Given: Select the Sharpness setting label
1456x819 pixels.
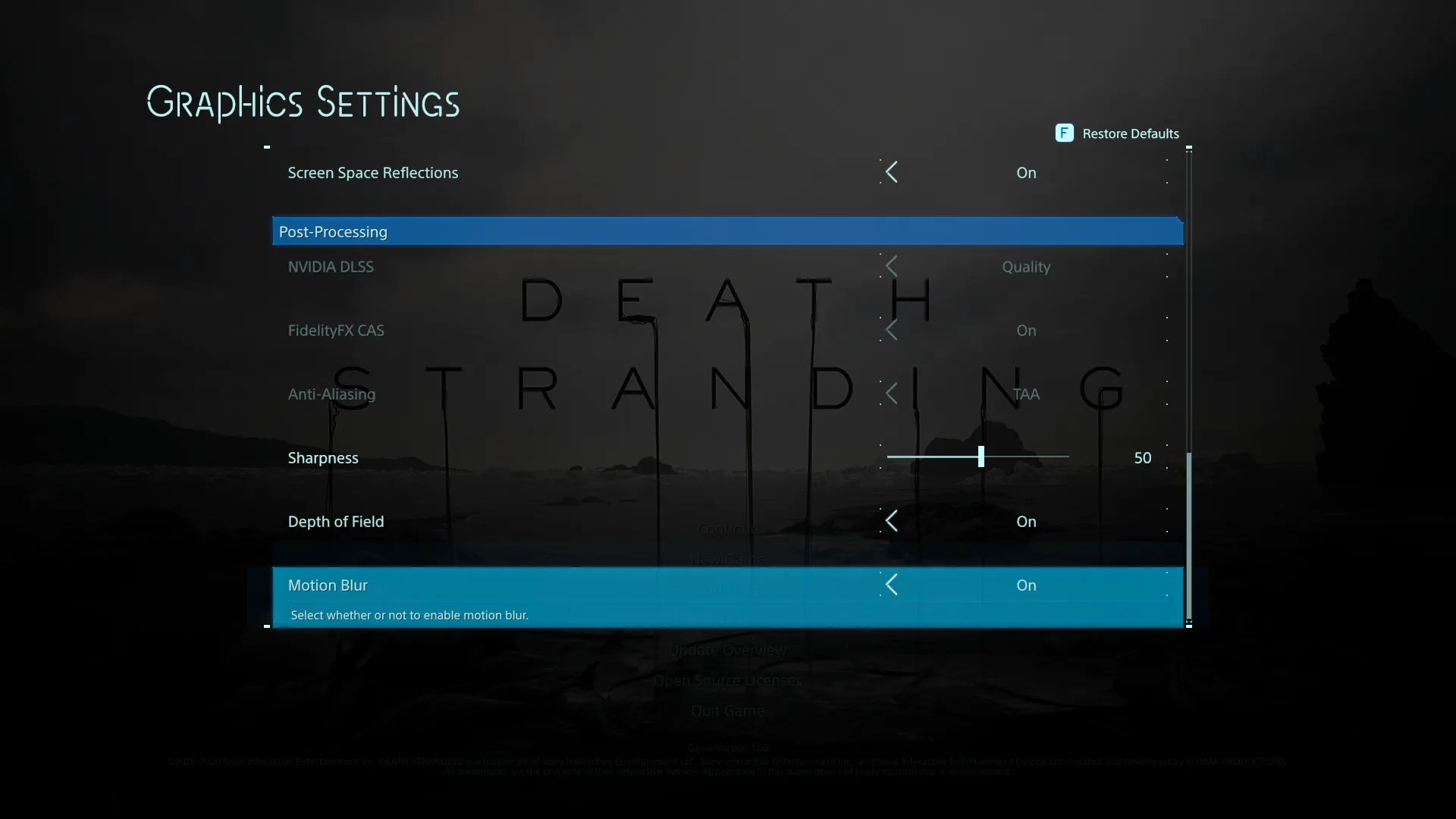Looking at the screenshot, I should (323, 458).
